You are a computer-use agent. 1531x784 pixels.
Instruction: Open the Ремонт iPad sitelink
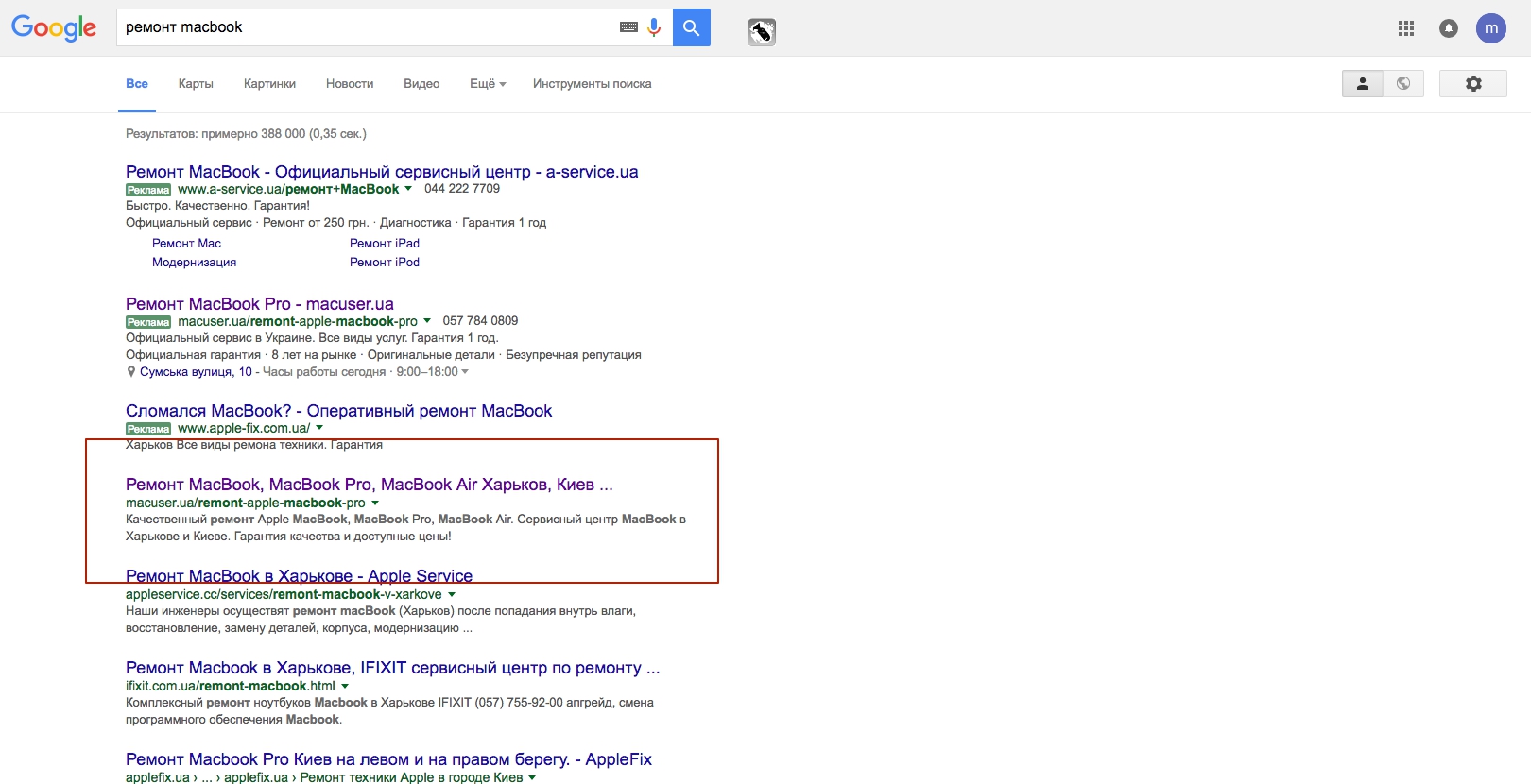[385, 244]
